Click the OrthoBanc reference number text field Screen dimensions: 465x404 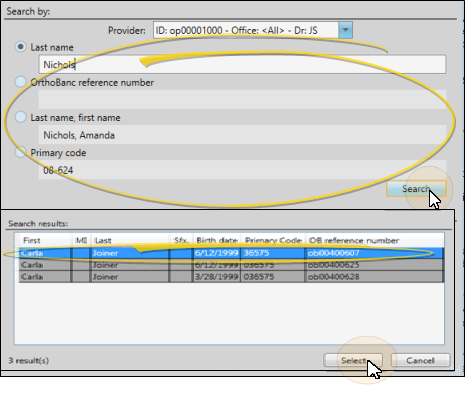pos(242,99)
